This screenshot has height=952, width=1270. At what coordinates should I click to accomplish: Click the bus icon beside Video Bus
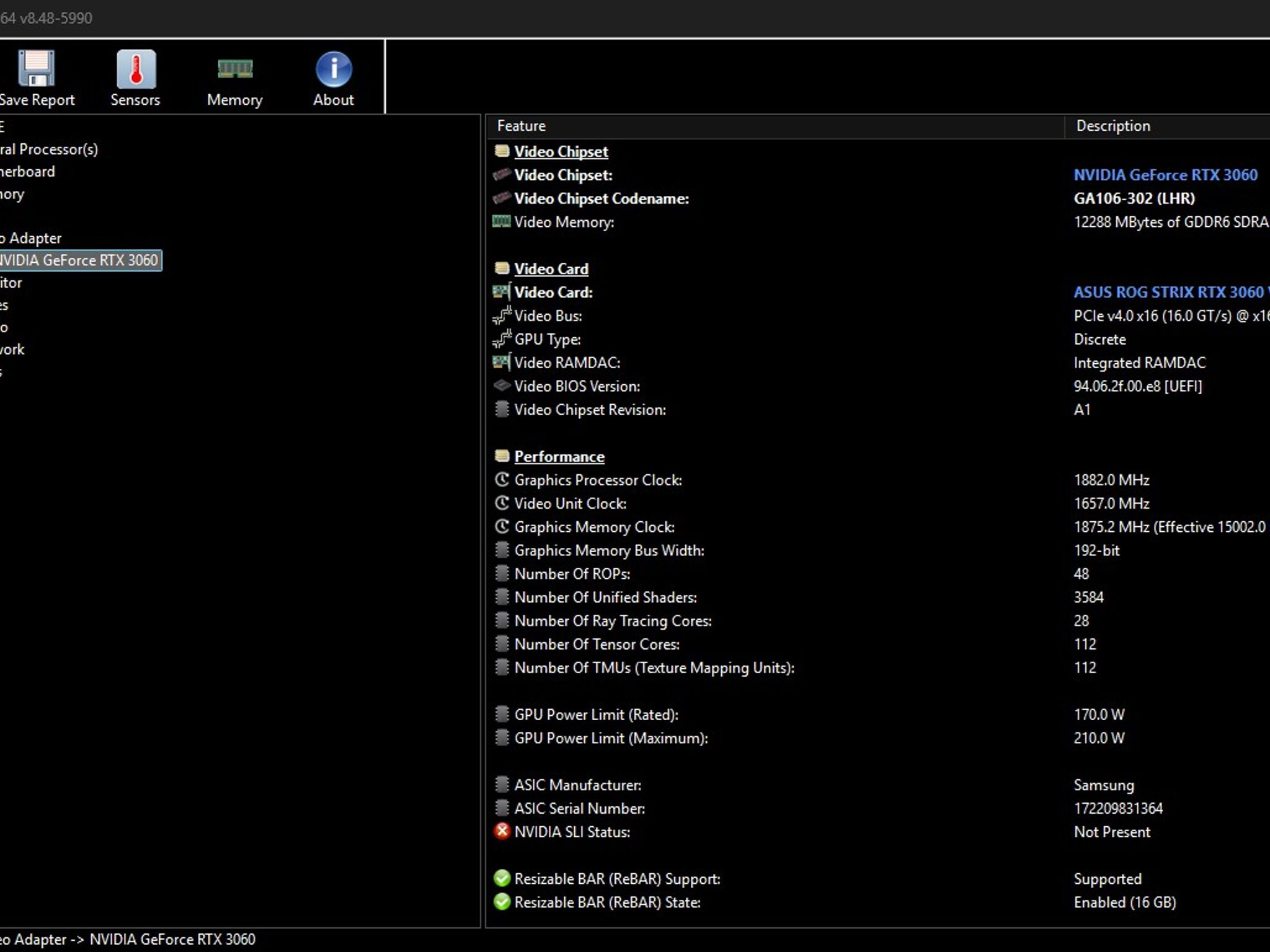502,315
